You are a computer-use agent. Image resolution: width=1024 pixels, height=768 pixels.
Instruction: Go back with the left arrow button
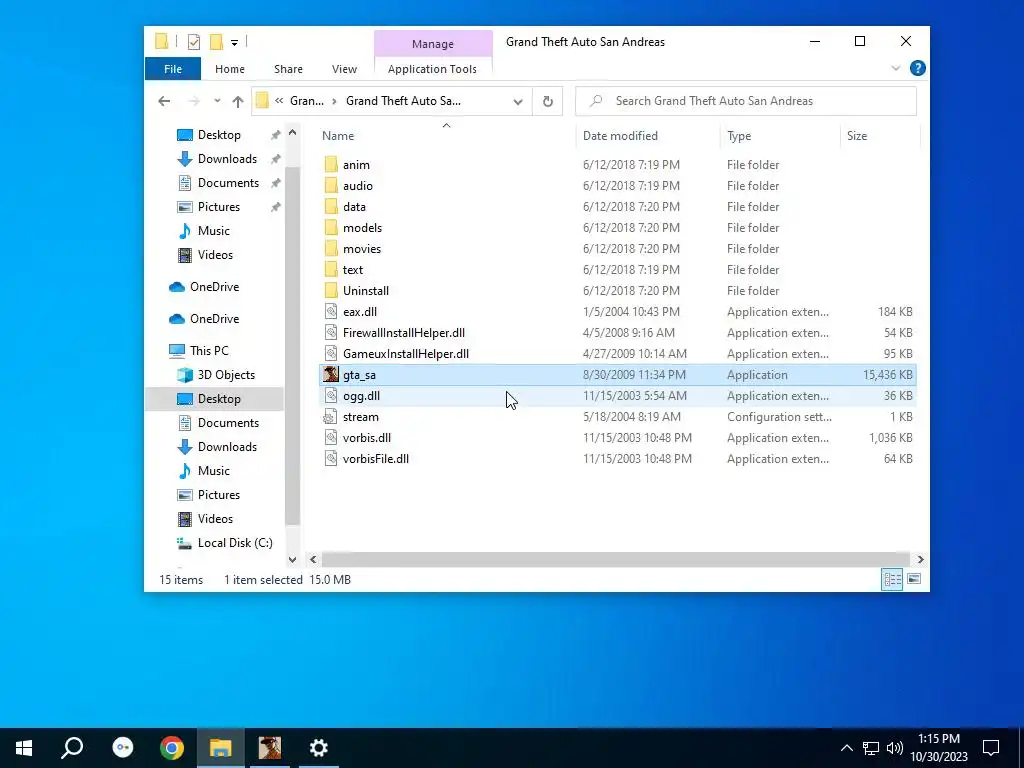pos(164,101)
